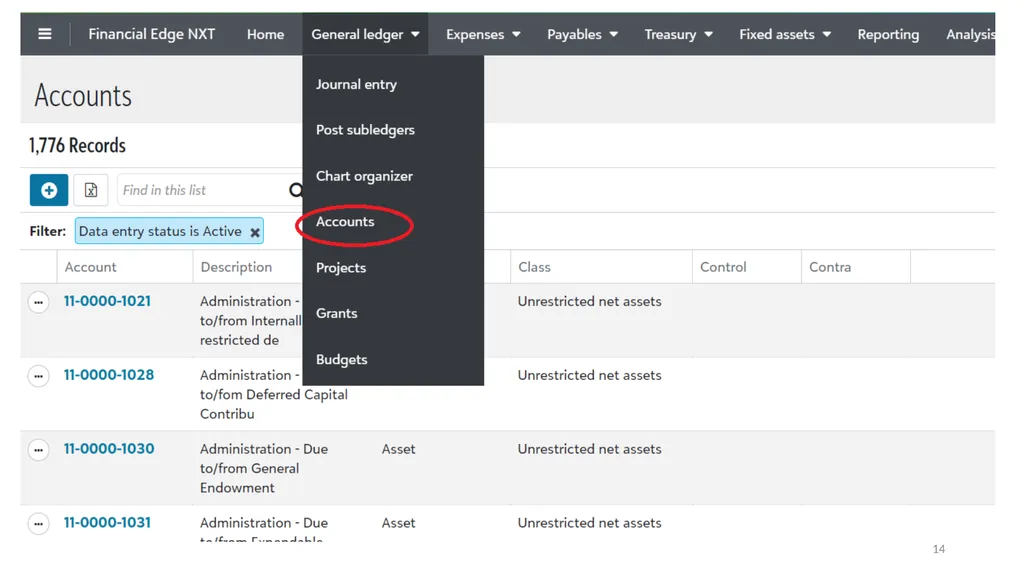Open the Reporting section
The image size is (1024, 575).
click(x=888, y=34)
